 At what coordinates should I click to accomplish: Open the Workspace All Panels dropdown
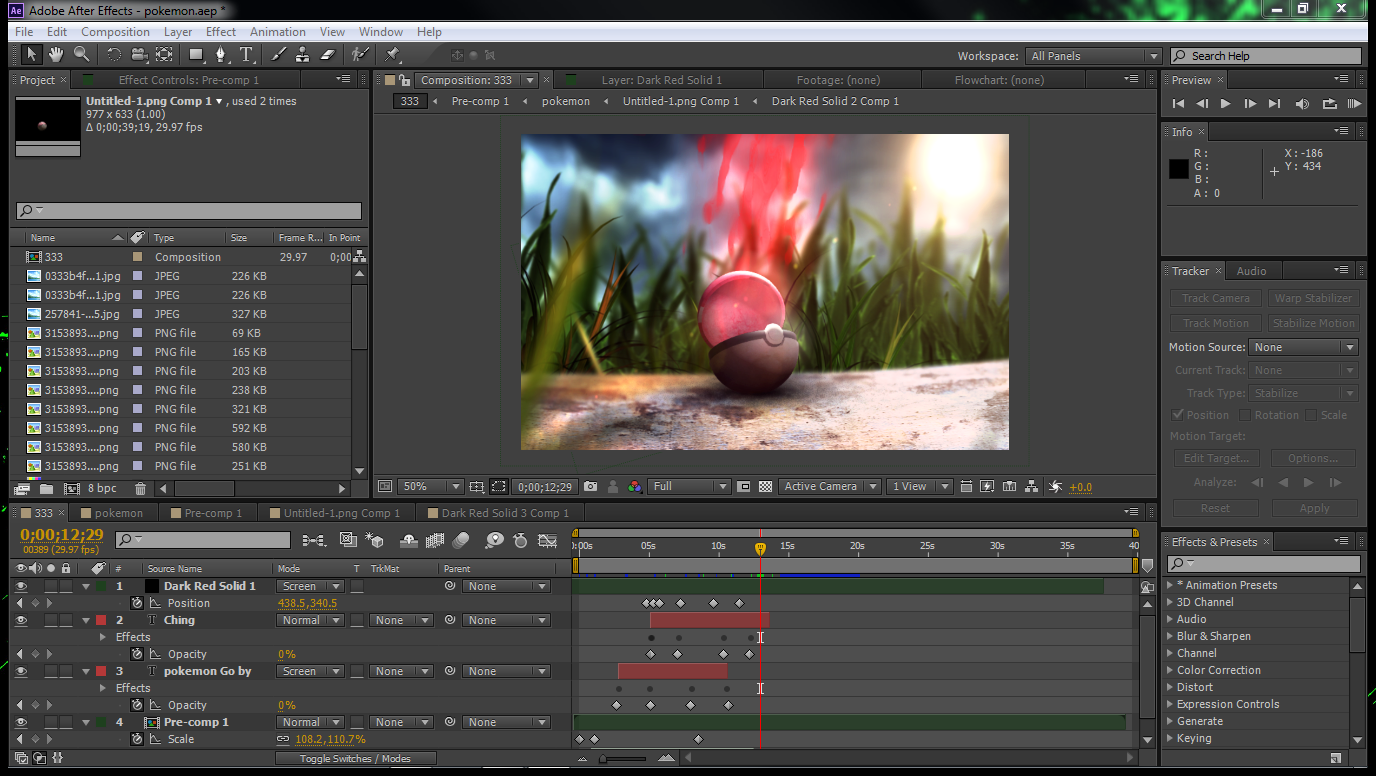(x=1094, y=57)
